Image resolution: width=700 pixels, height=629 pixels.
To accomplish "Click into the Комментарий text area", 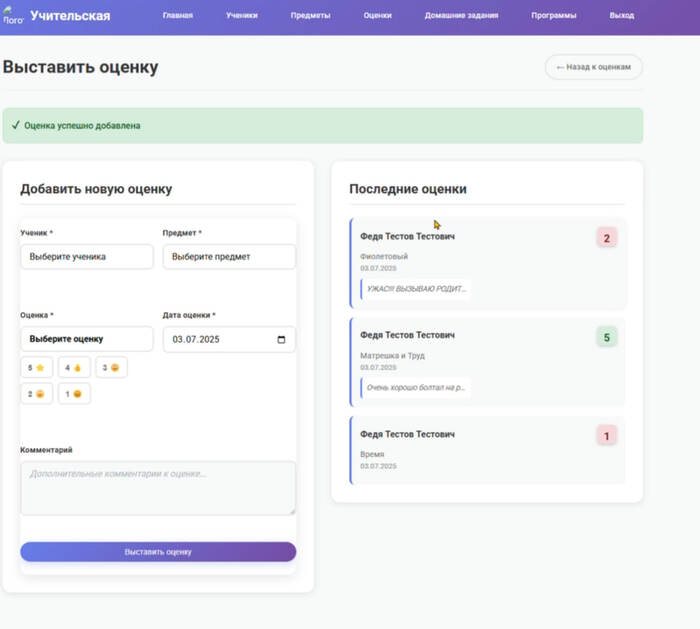I will point(158,488).
